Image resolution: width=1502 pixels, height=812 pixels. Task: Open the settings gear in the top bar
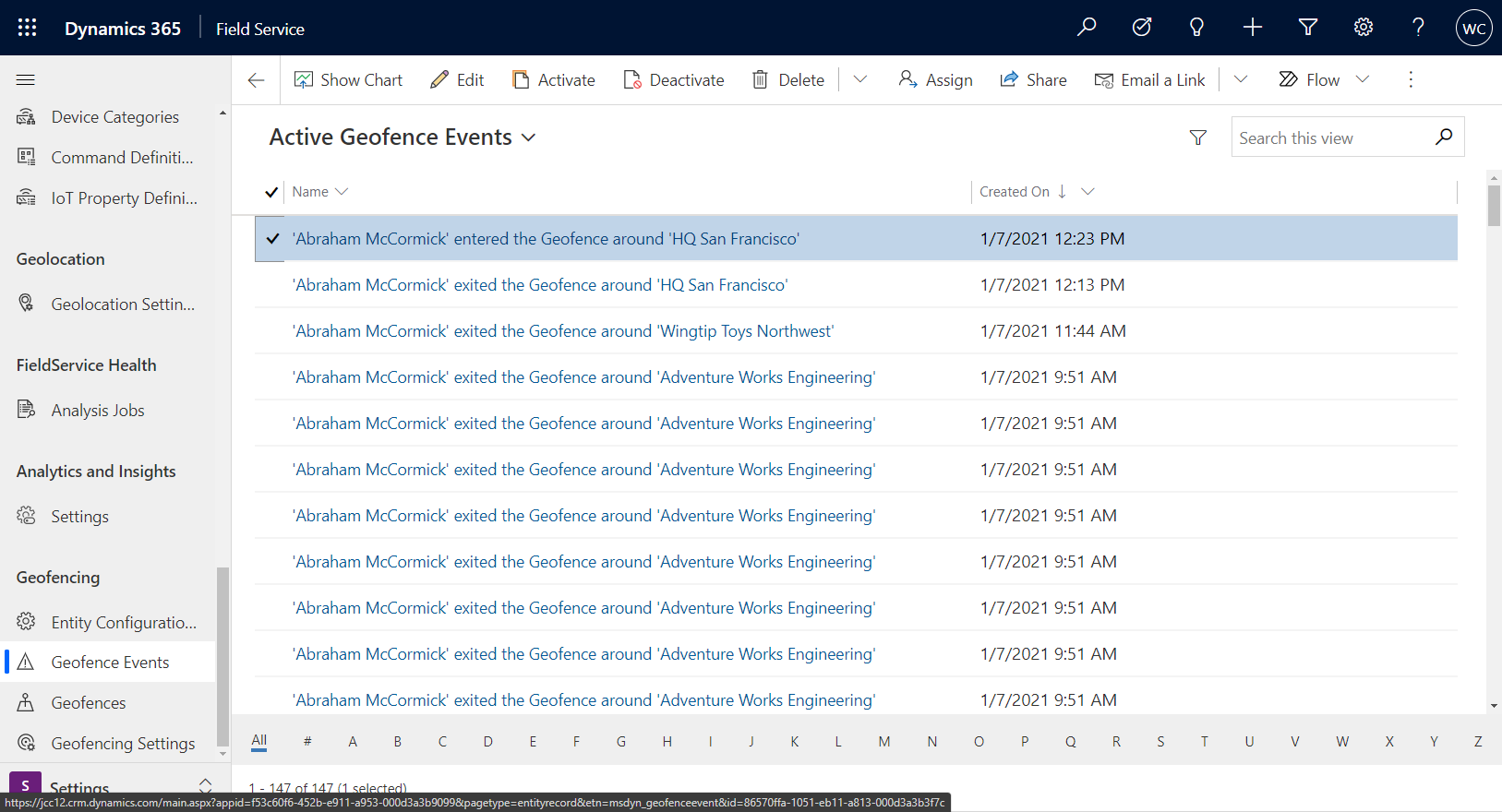1364,28
